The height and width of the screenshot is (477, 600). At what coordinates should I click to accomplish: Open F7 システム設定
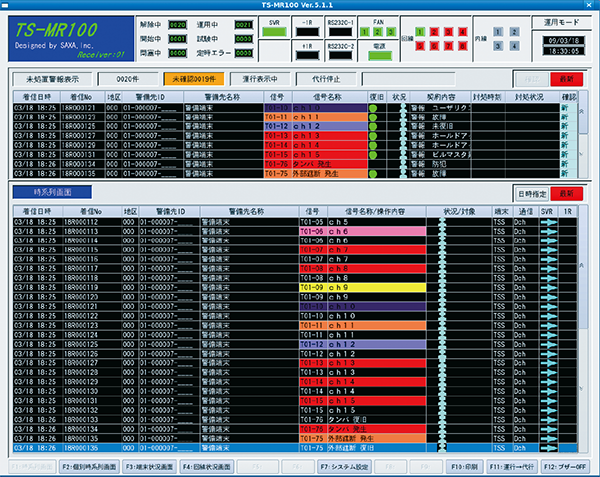(344, 467)
